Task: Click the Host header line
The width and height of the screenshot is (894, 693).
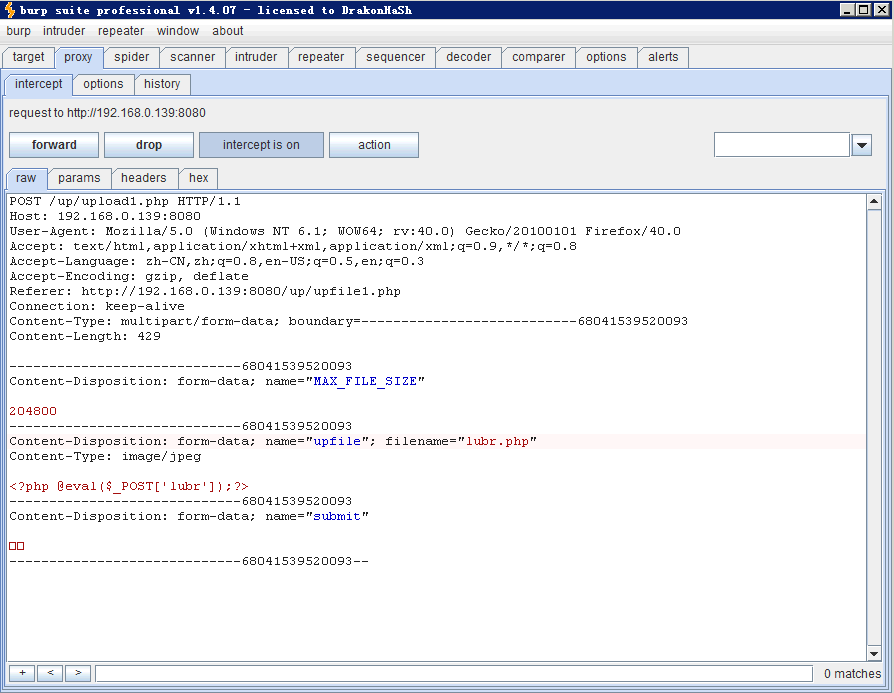Action: pyautogui.click(x=105, y=216)
